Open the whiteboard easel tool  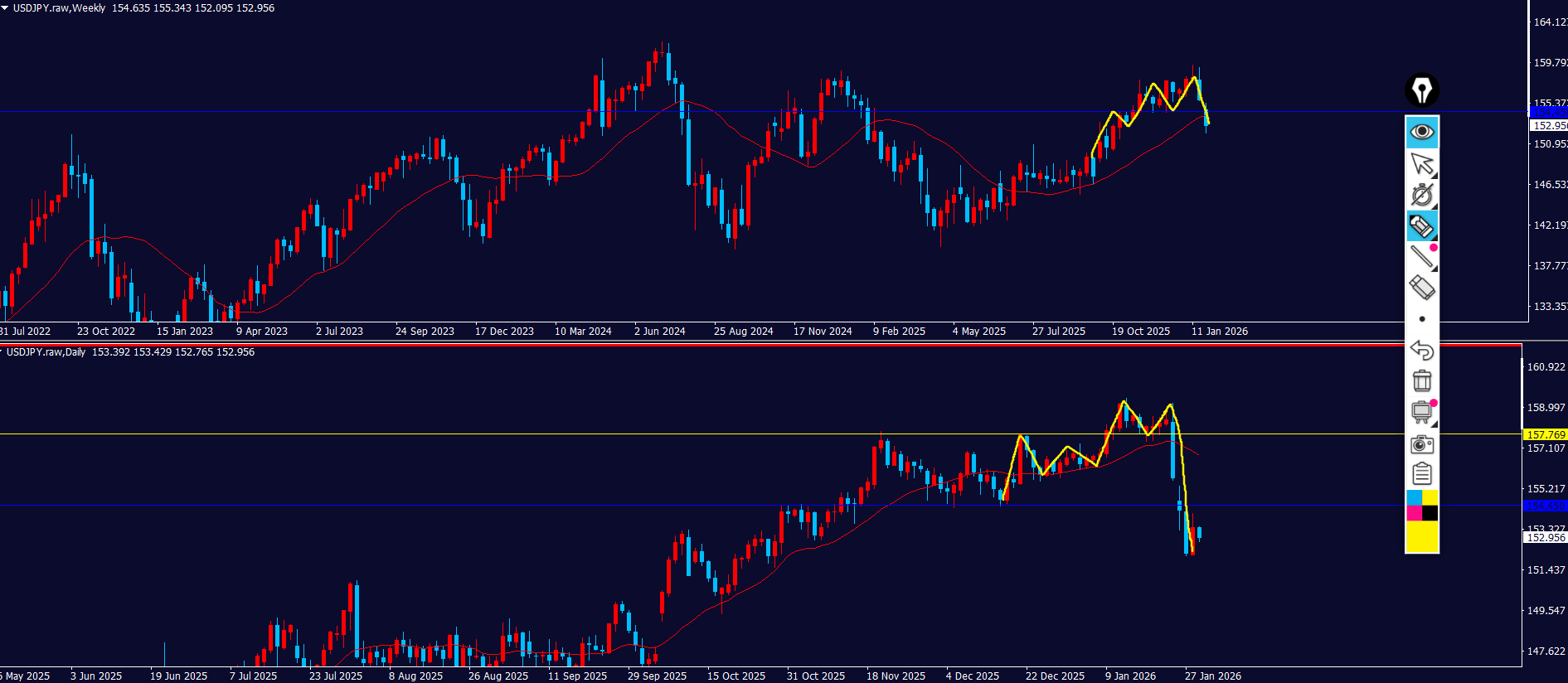point(1421,412)
